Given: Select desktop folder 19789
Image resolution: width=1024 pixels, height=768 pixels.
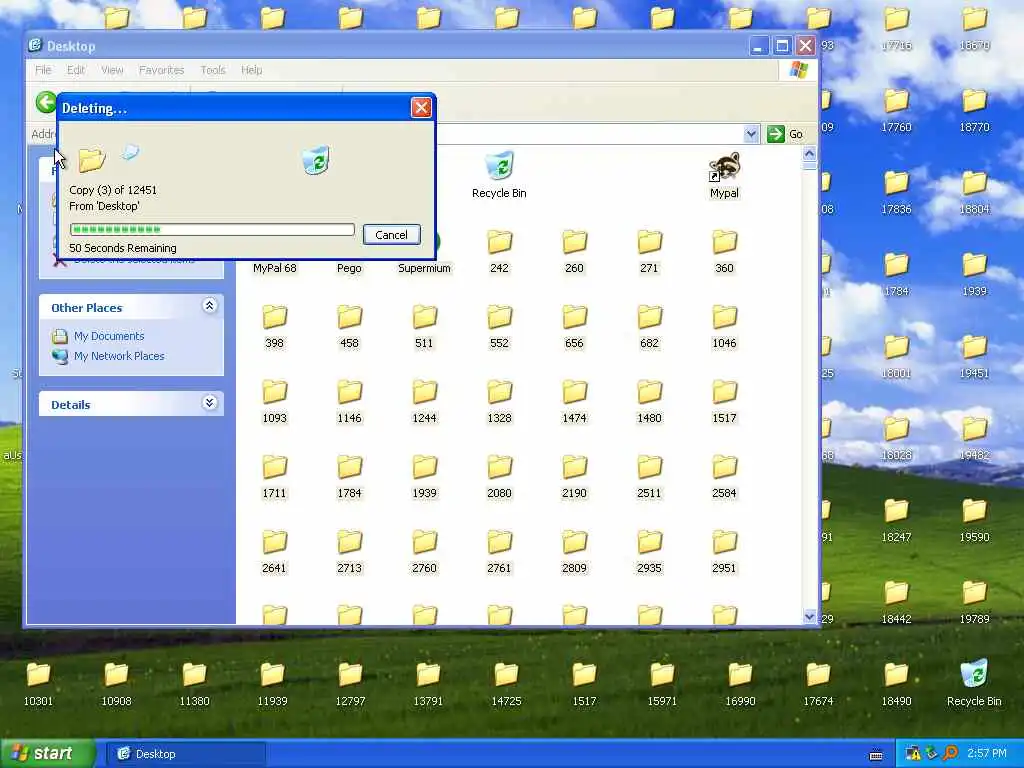Looking at the screenshot, I should pos(974,602).
